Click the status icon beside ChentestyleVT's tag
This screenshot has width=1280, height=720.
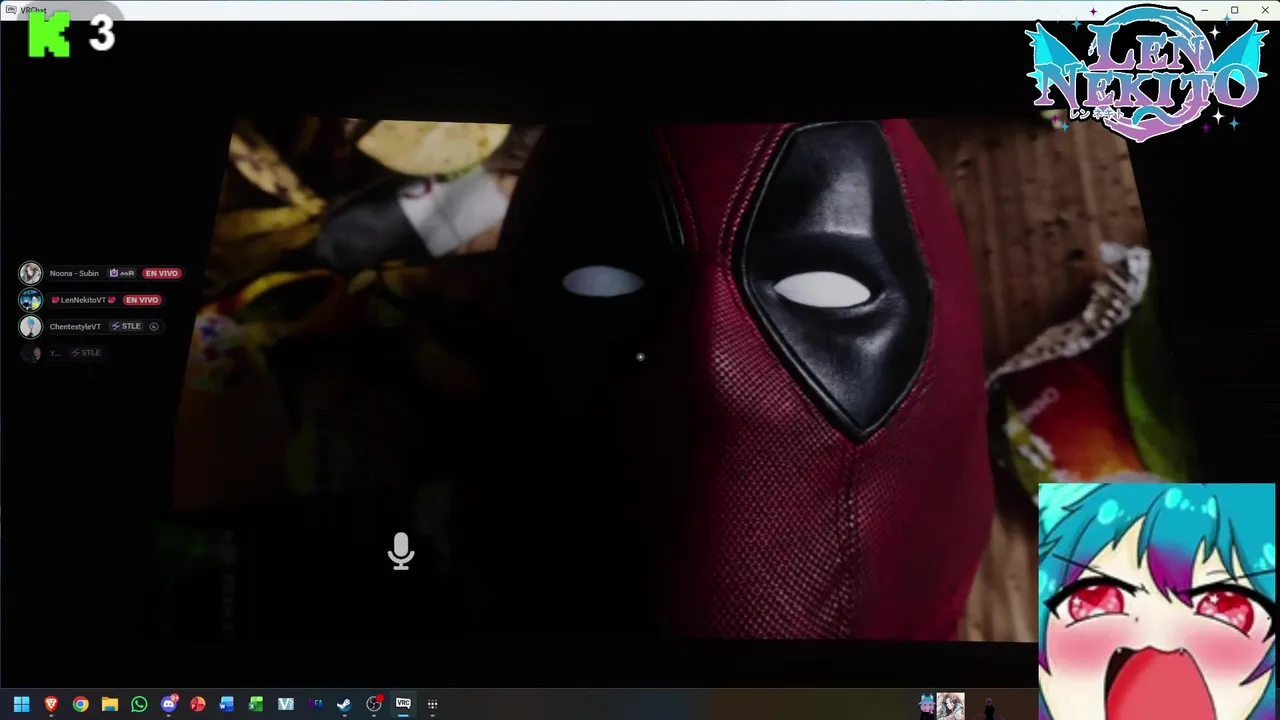154,326
